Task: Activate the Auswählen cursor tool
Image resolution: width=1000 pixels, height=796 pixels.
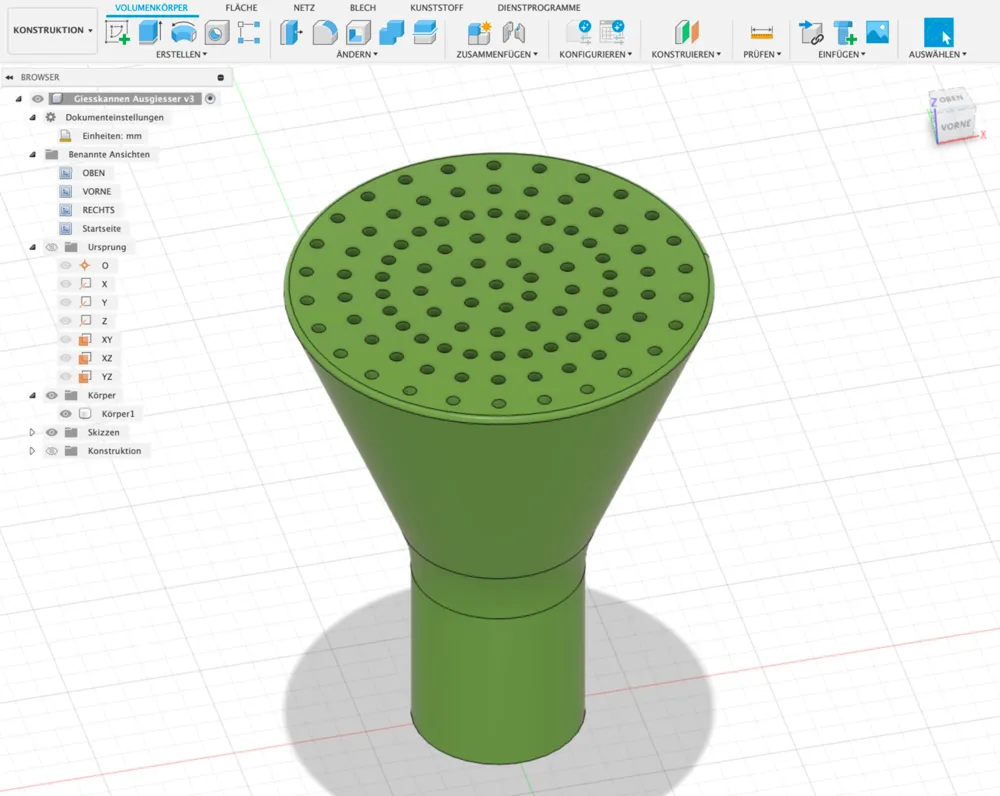Action: [x=938, y=32]
